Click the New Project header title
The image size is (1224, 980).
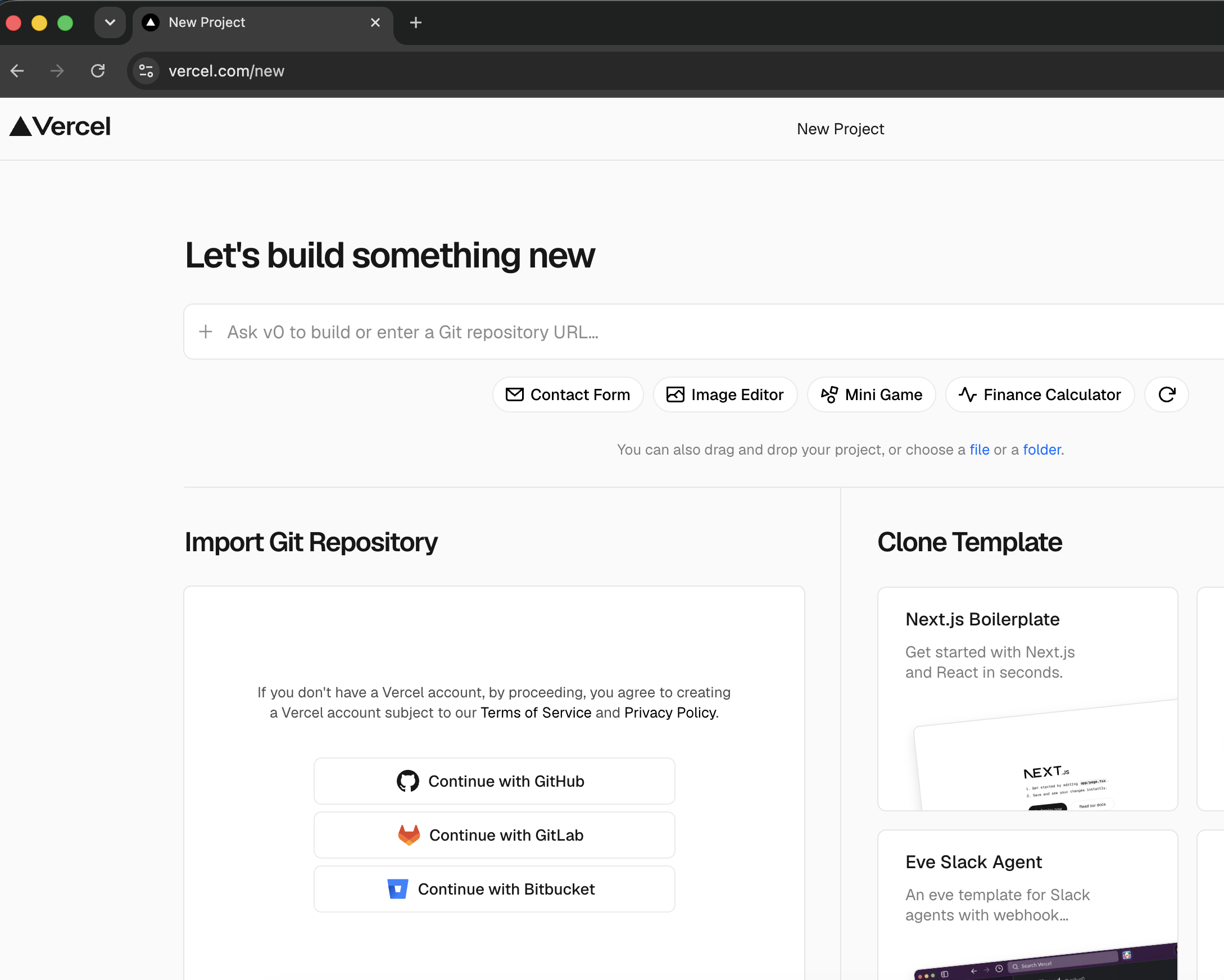point(840,129)
